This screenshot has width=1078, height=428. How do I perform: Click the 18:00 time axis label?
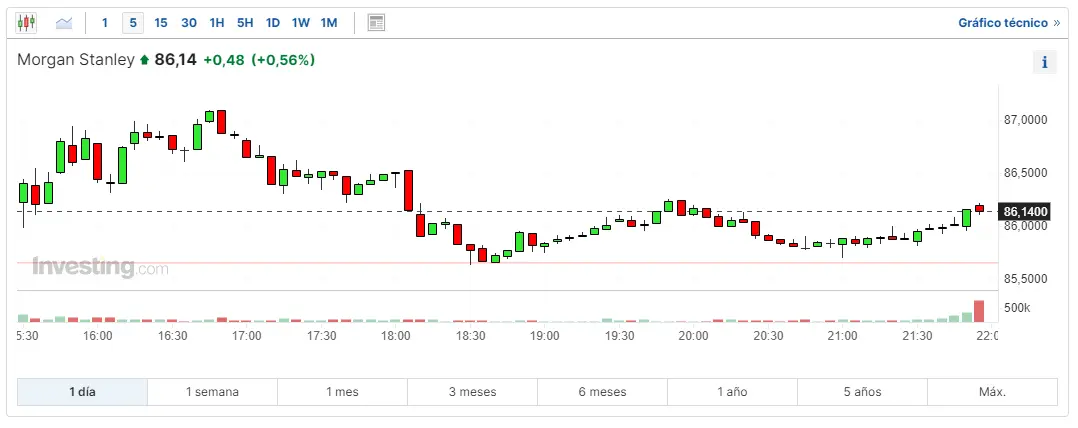[396, 336]
